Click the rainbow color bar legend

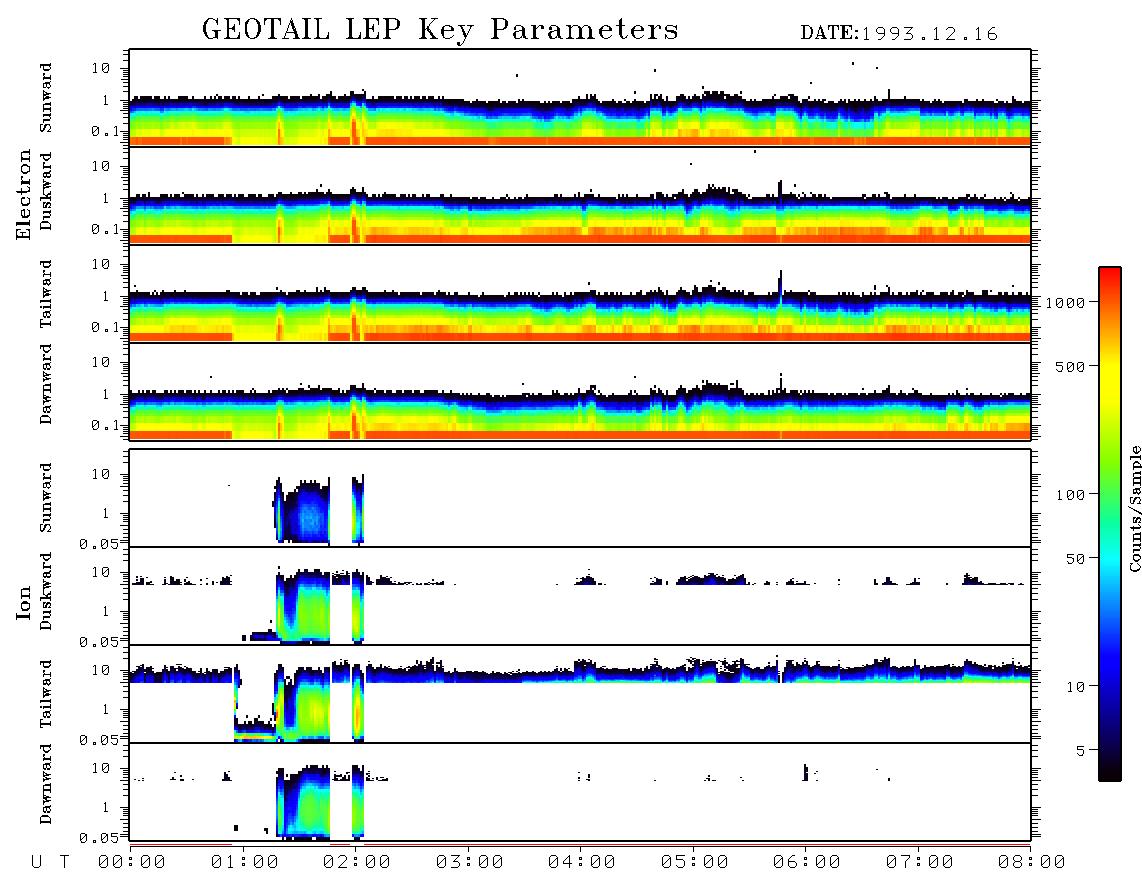coord(1110,525)
